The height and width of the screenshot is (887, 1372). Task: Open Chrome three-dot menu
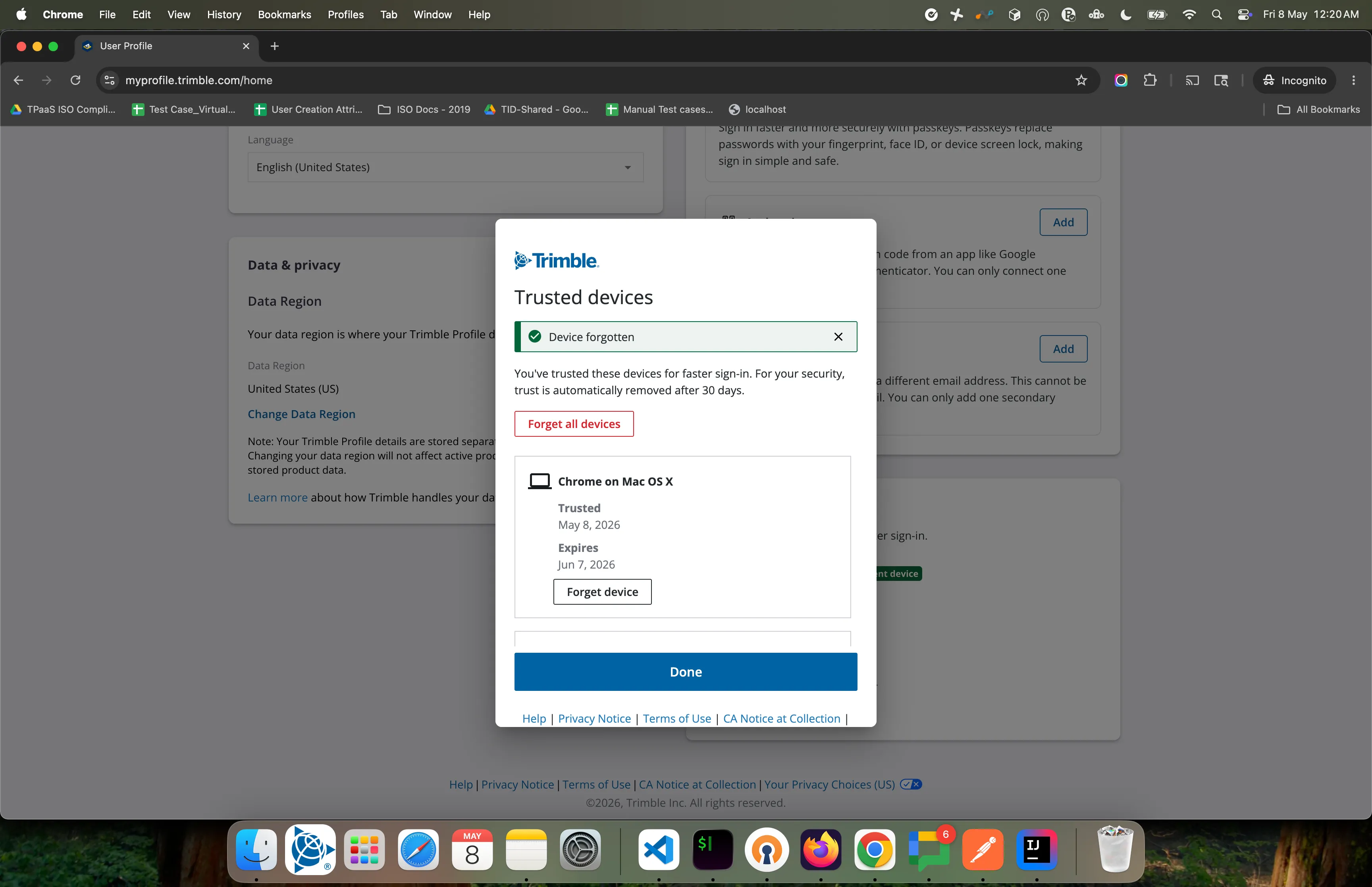coord(1354,80)
